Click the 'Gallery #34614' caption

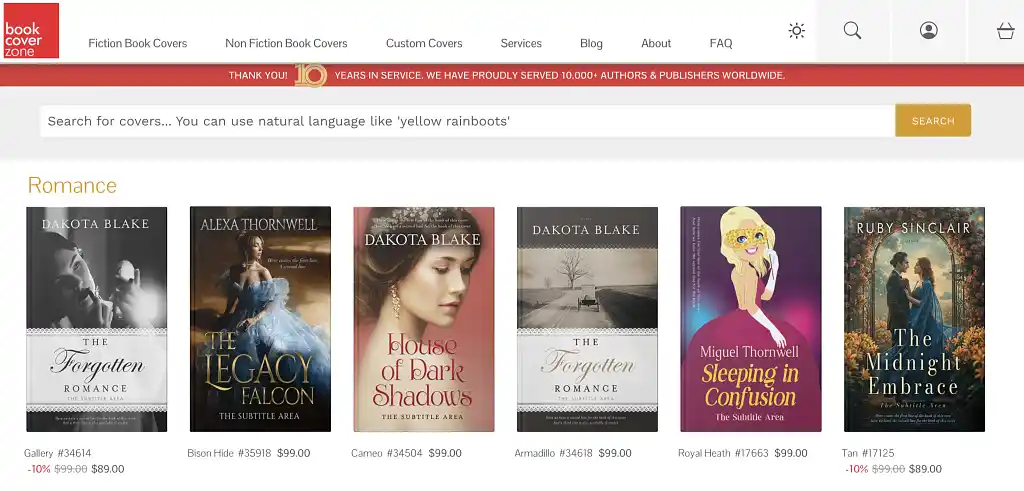click(57, 453)
